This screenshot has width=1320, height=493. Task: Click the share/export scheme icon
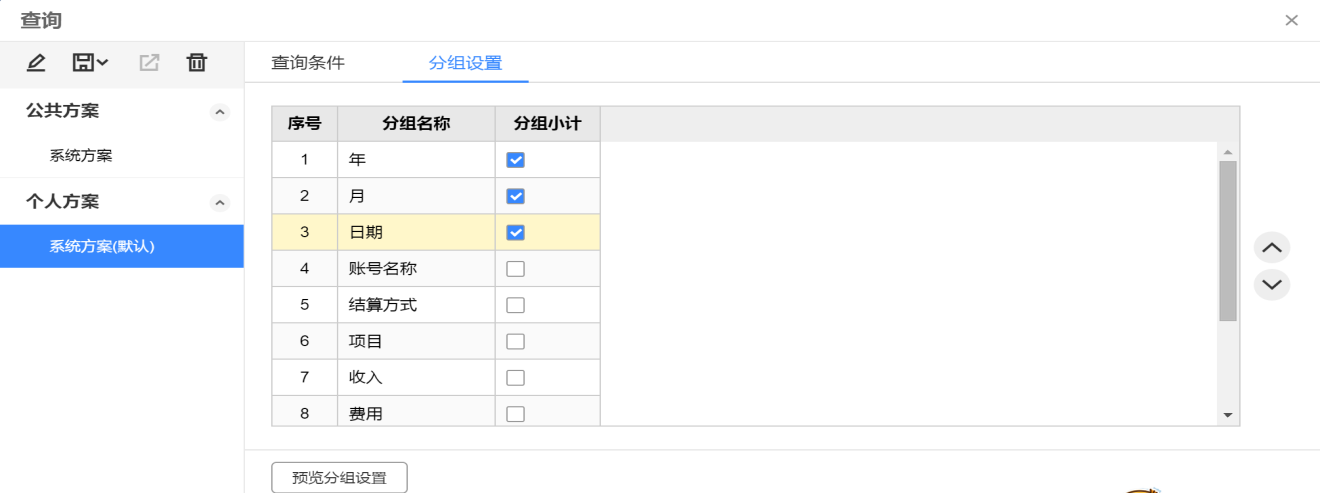(149, 63)
